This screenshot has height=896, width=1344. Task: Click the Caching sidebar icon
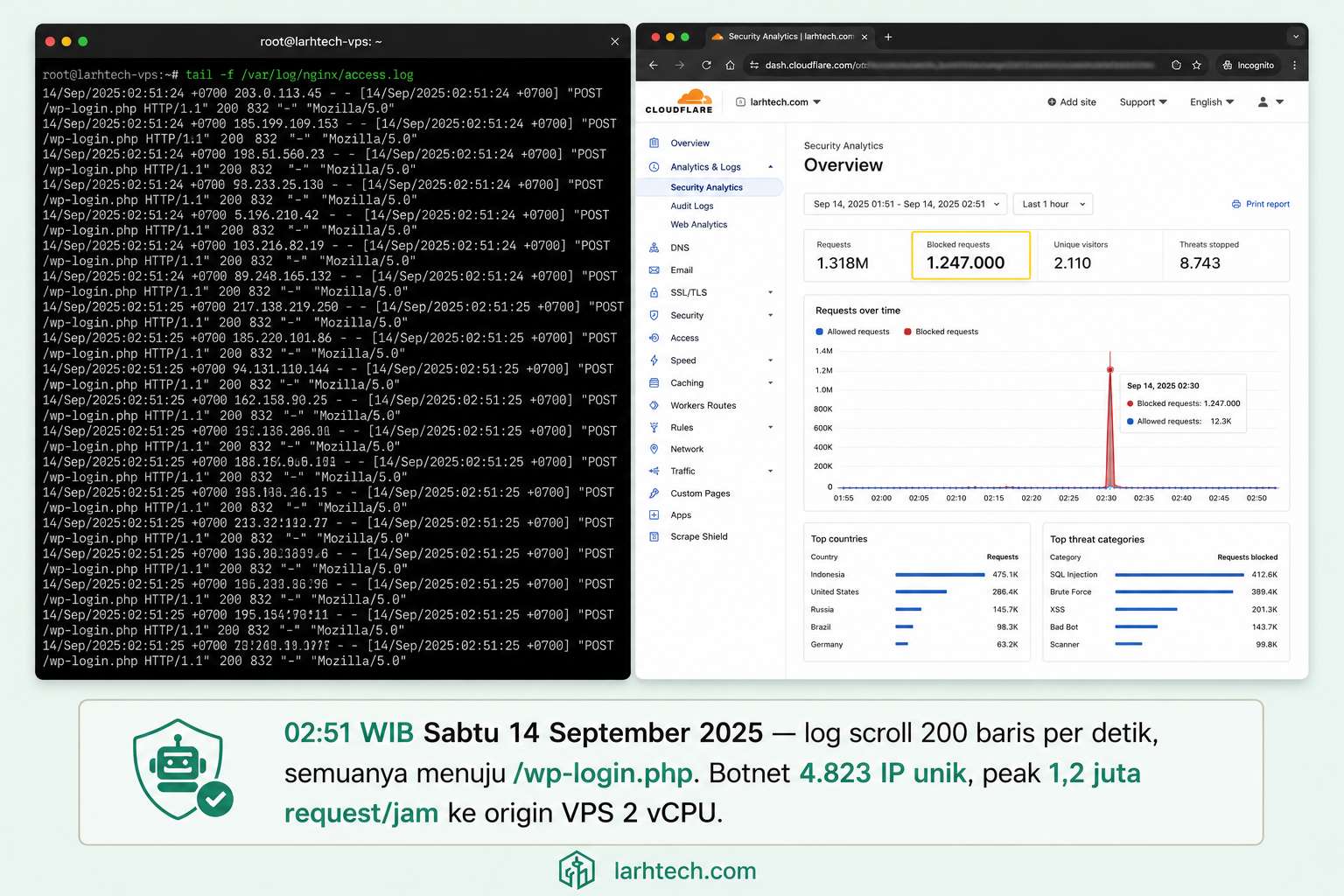coord(654,382)
